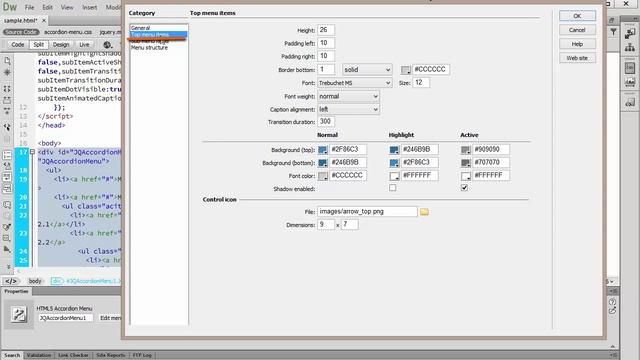Open the bottom right dock panel icon
Screen dimensions: 640x360
coord(630,102)
